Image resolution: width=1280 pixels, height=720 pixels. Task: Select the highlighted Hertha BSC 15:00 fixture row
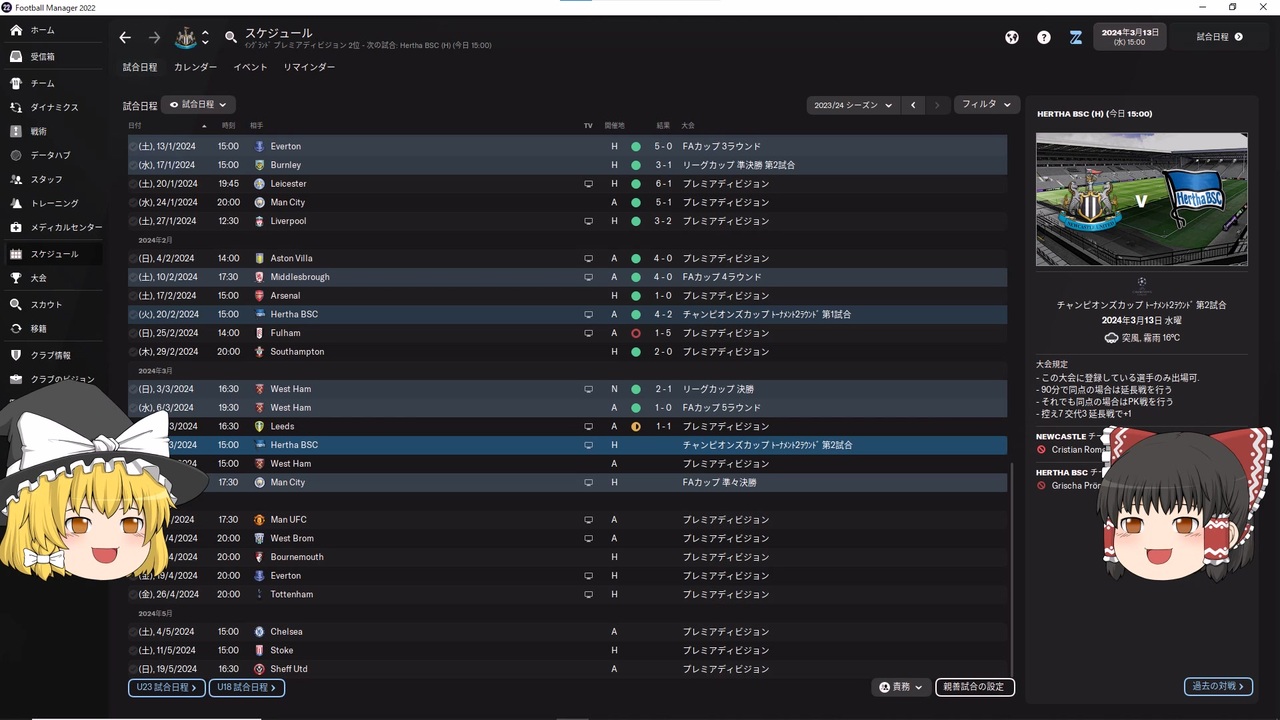[568, 445]
